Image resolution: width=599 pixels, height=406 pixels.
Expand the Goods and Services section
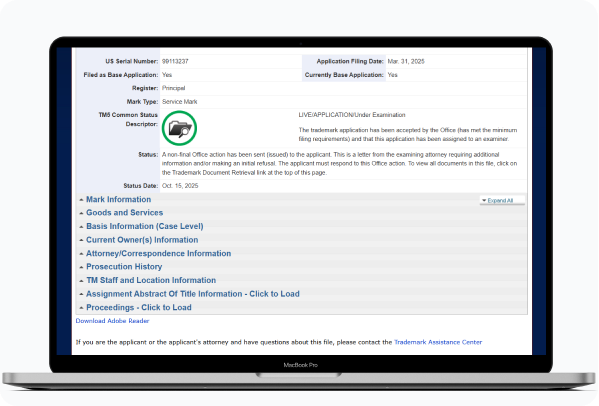125,213
